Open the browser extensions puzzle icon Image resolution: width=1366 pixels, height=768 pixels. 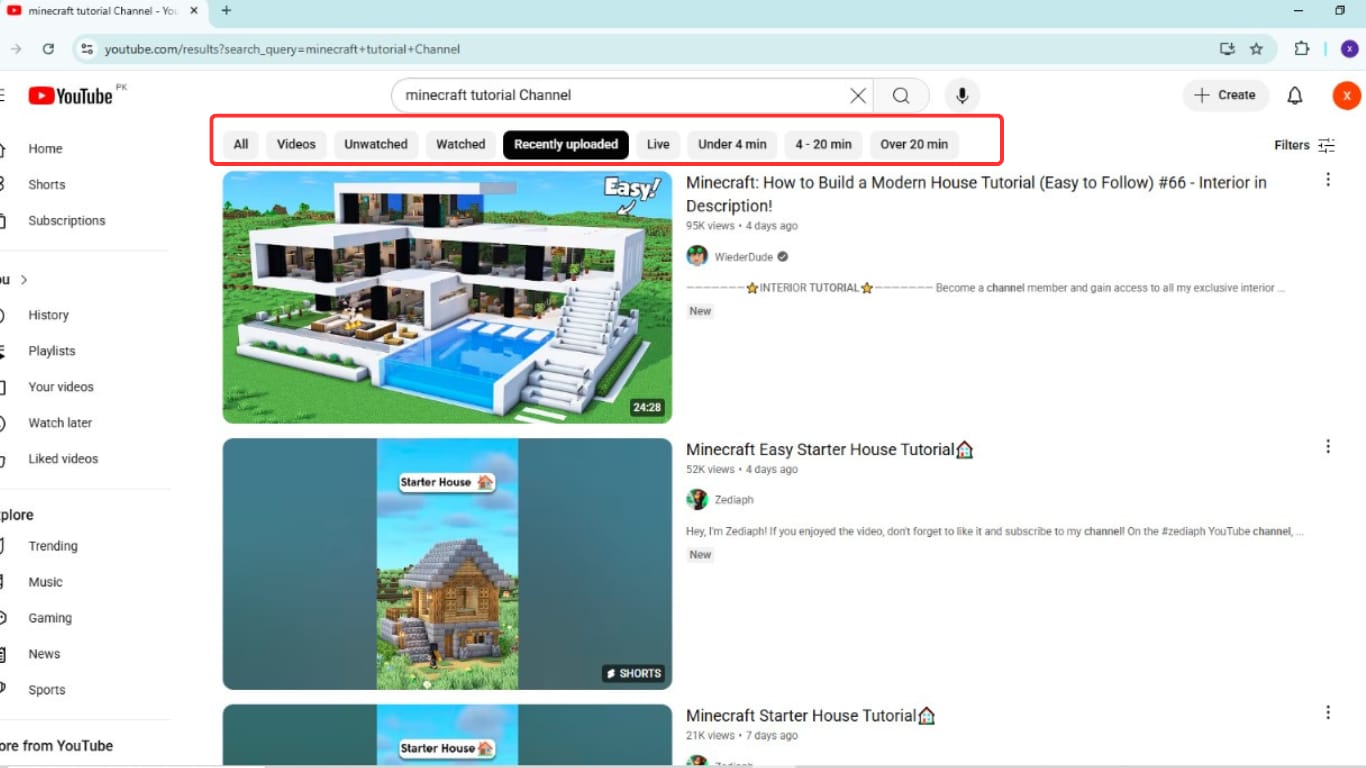(x=1301, y=48)
